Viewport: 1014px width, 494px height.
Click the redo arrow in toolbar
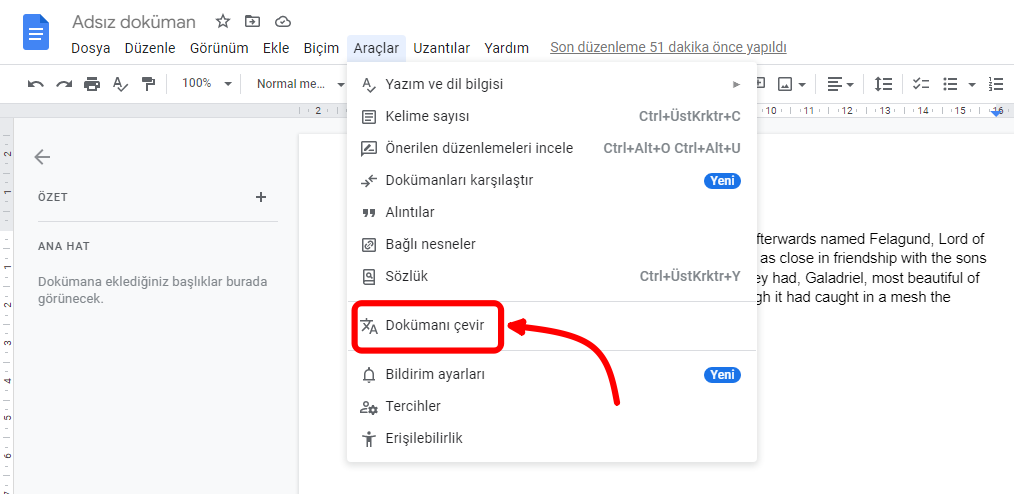[x=64, y=84]
